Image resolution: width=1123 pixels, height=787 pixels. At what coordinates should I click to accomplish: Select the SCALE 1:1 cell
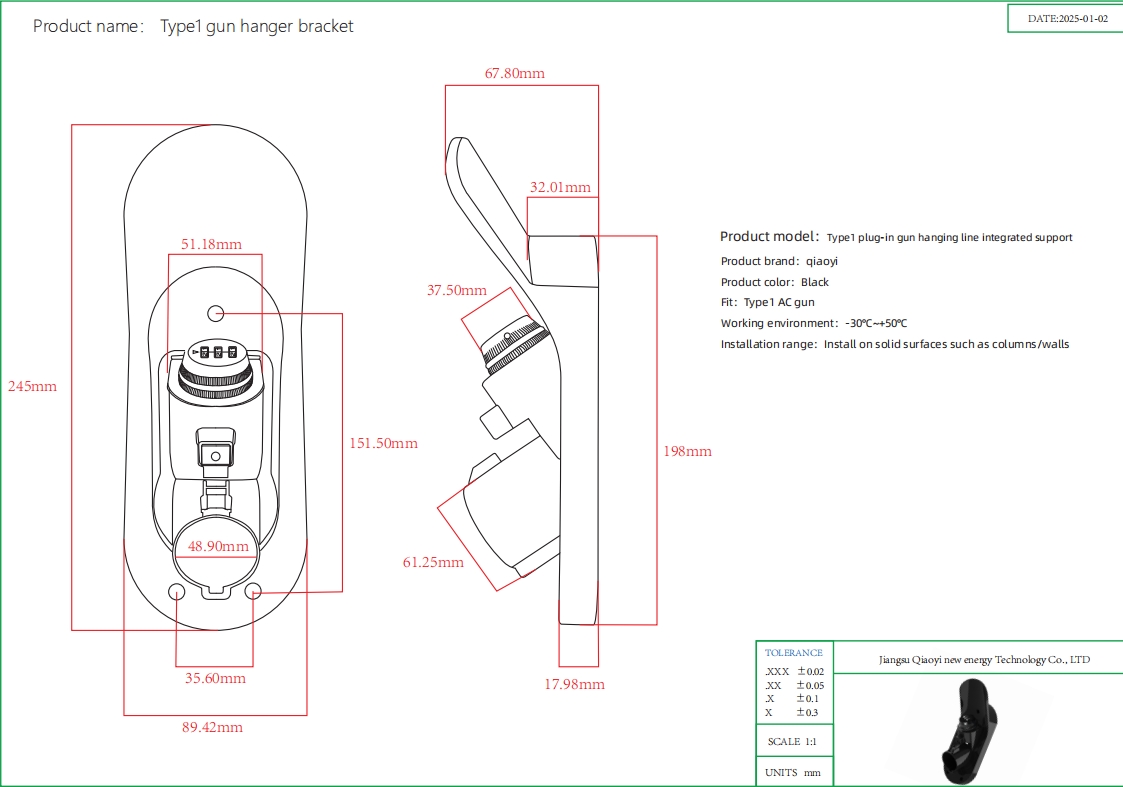click(793, 742)
